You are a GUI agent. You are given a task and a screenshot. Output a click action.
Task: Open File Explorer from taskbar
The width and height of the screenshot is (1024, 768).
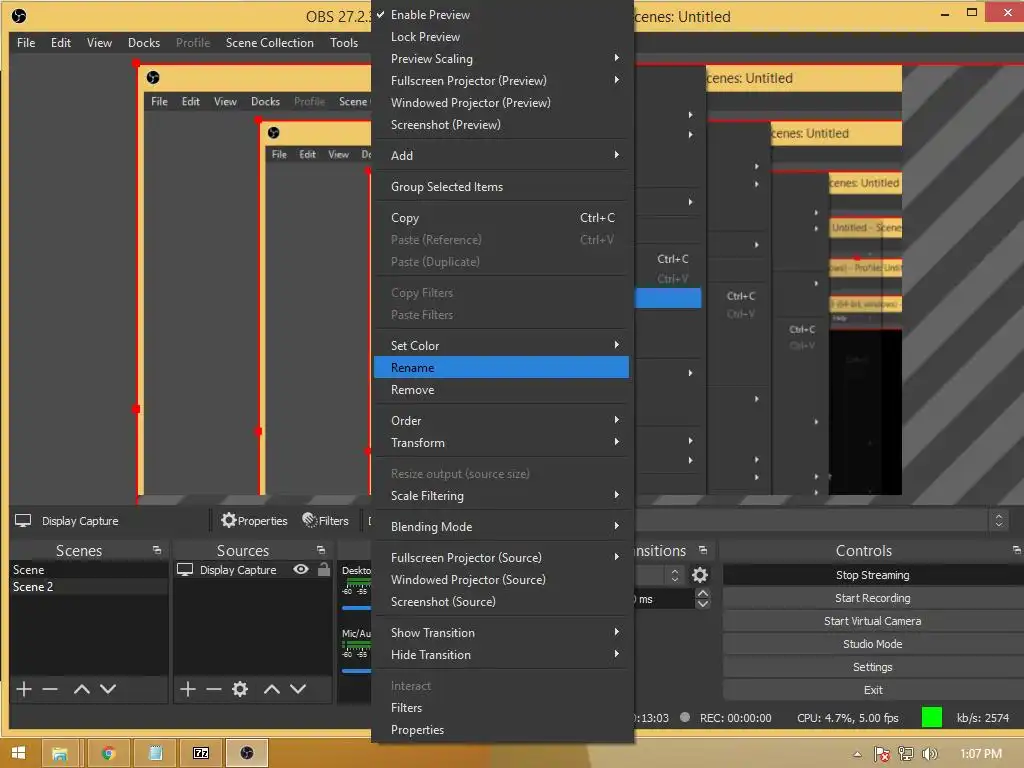60,753
